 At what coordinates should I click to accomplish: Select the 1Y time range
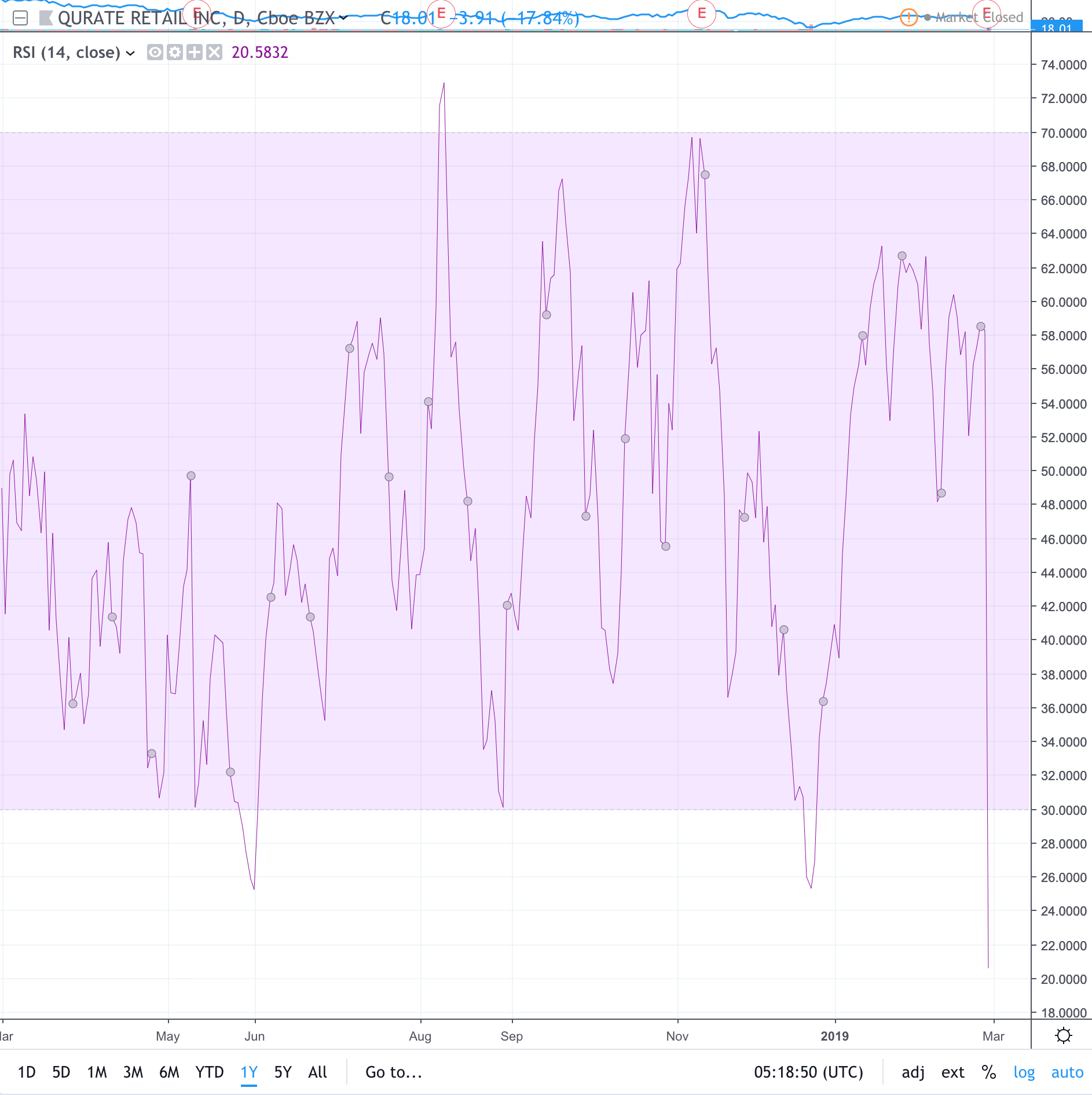[248, 1072]
